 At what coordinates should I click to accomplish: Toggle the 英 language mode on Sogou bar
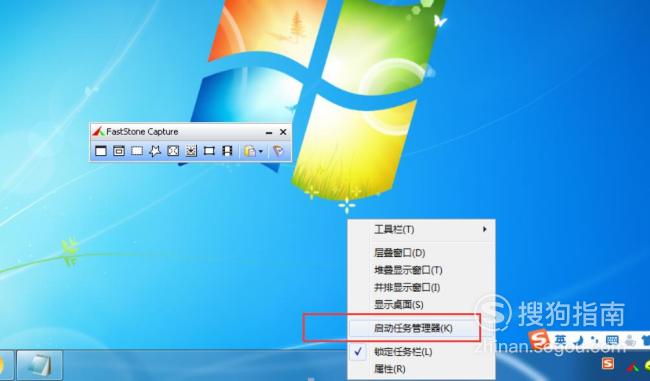point(560,340)
